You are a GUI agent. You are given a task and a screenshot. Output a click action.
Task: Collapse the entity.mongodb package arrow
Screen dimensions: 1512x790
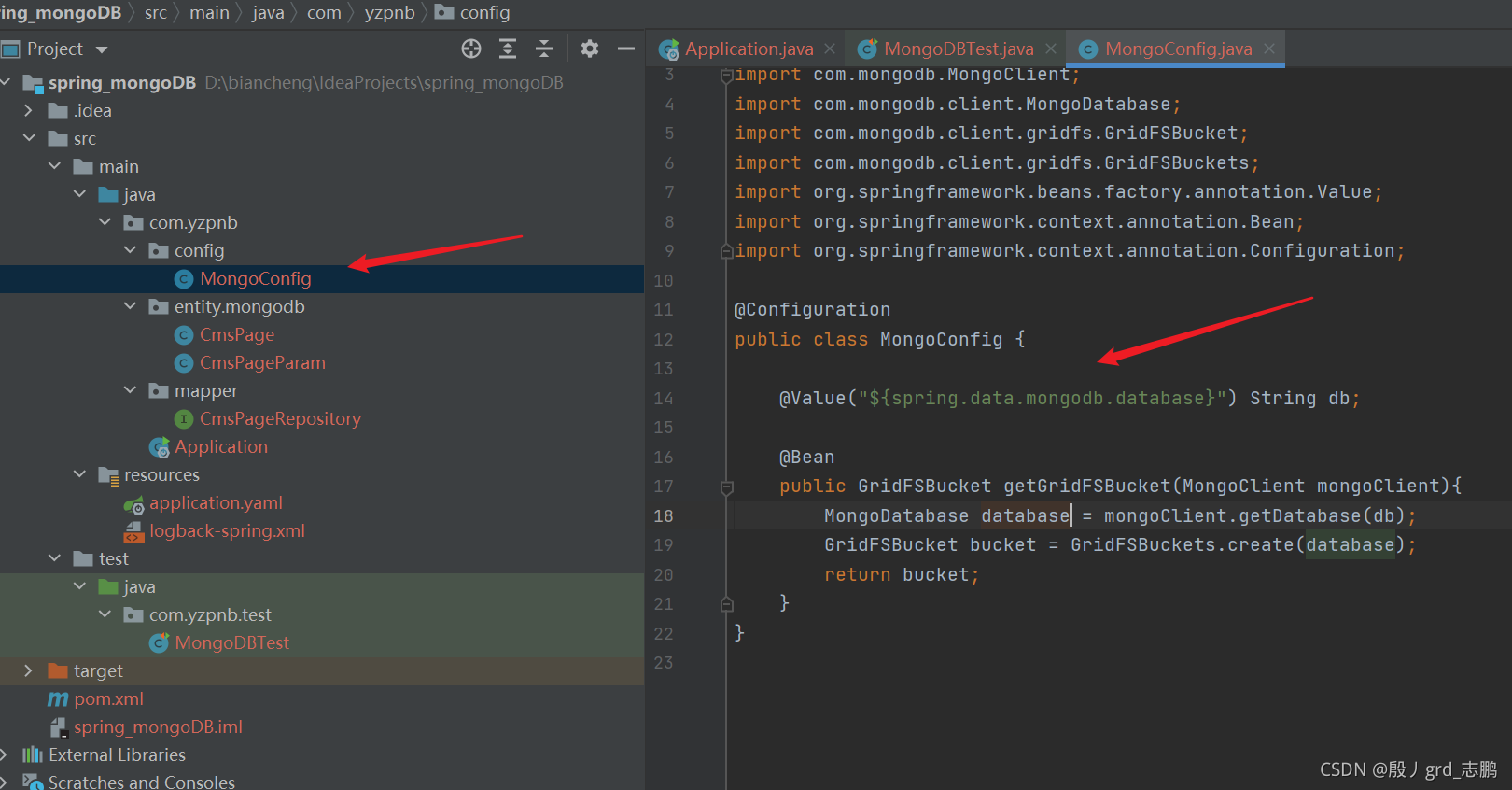point(130,306)
